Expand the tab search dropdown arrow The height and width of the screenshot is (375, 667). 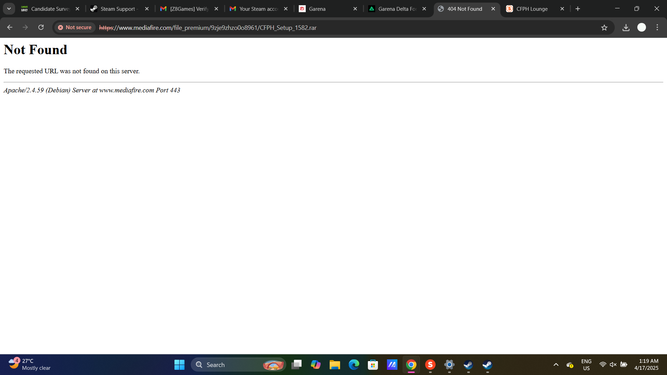point(9,9)
